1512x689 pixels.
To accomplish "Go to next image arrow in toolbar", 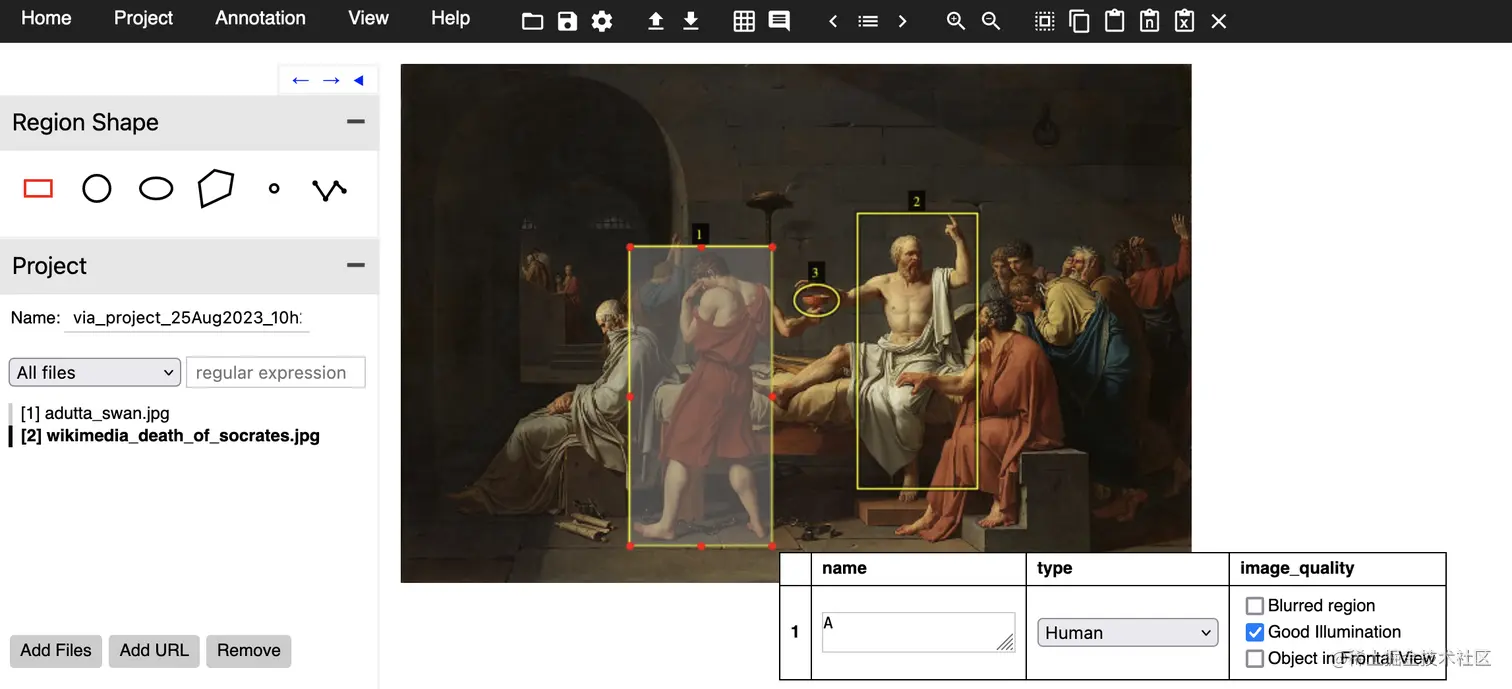I will click(x=902, y=21).
